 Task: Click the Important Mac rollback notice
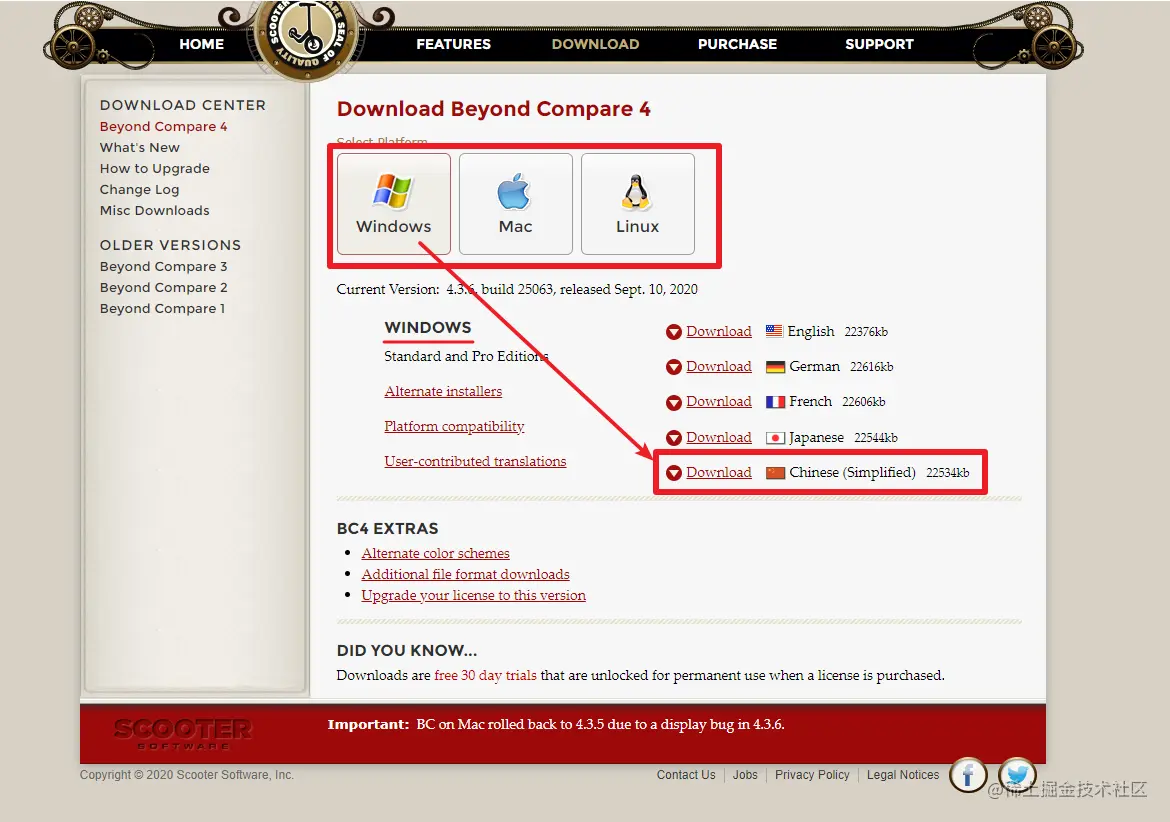tap(556, 724)
